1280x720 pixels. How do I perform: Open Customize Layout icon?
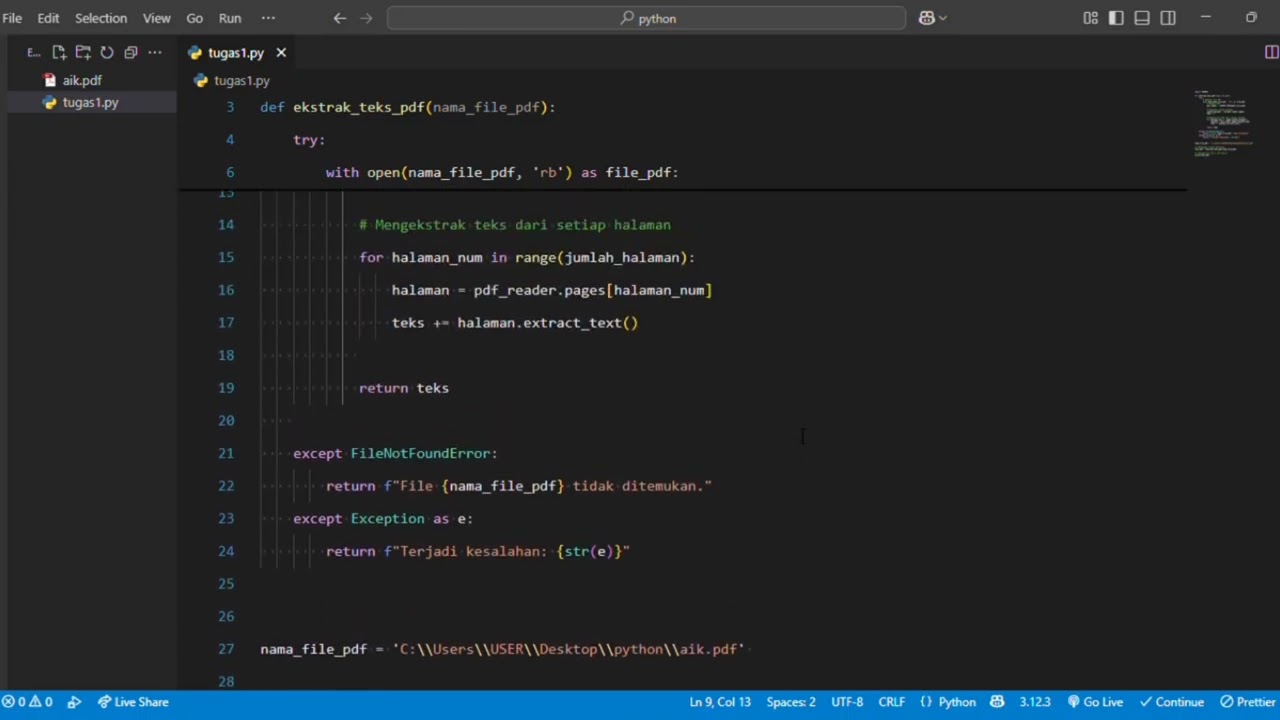1090,18
